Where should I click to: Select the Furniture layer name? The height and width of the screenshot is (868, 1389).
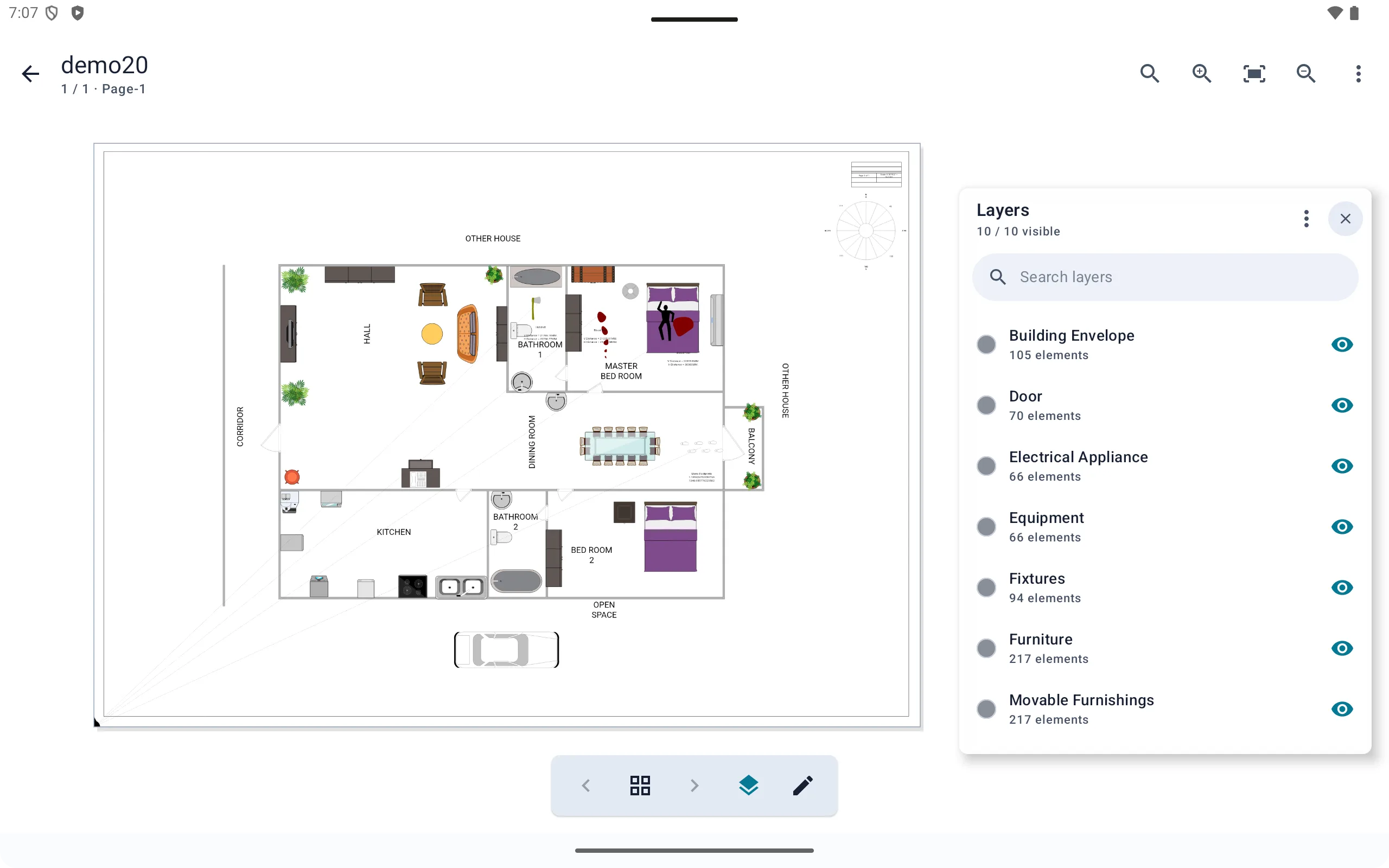[1041, 640]
